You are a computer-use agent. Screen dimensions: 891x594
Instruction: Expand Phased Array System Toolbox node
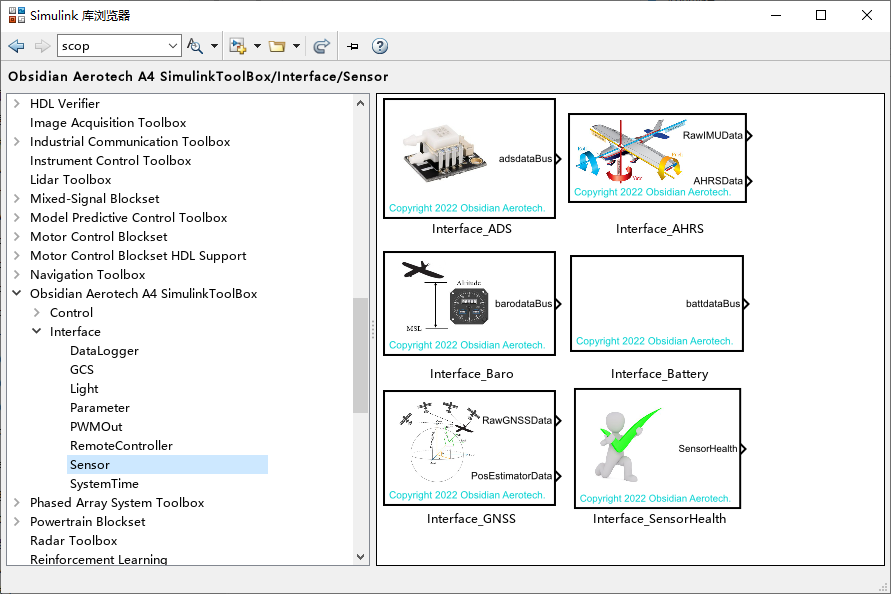click(x=17, y=502)
